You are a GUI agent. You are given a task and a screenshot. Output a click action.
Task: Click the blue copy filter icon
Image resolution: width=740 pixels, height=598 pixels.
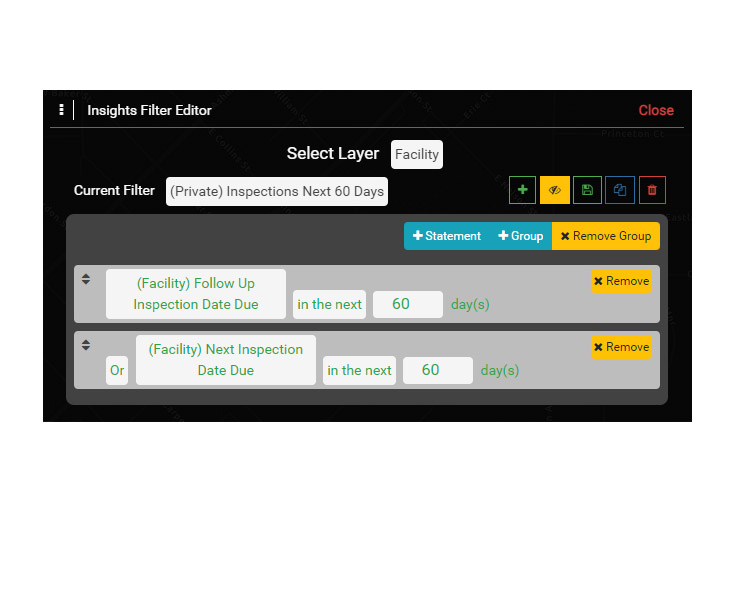[619, 190]
